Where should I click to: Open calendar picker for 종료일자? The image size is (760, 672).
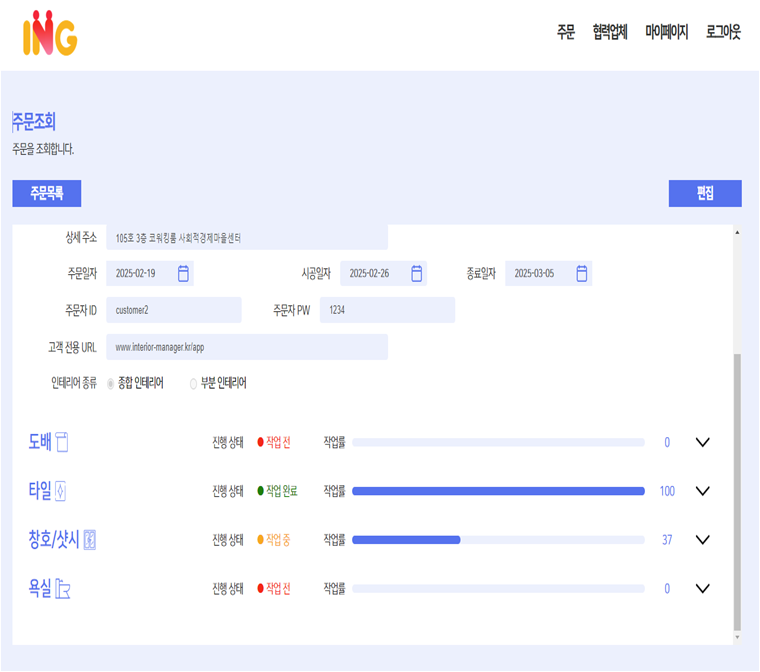581,273
